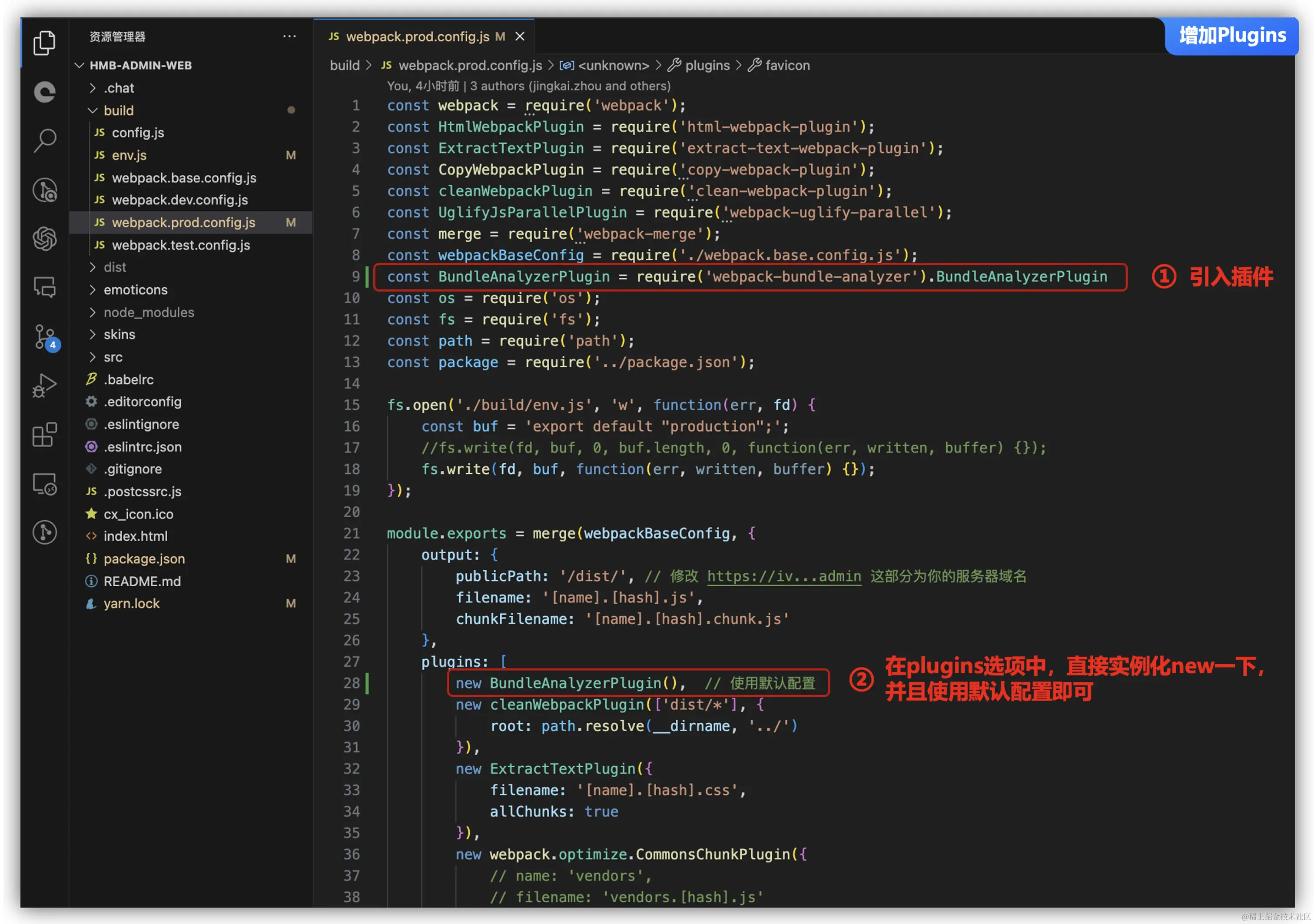
Task: Close the webpack.prod.config.js tab
Action: 520,36
